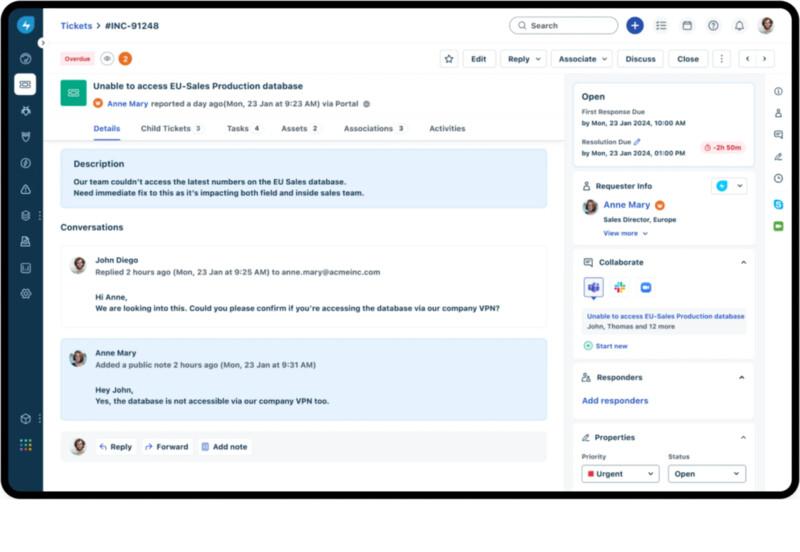Collapse the Responders section

coord(742,378)
